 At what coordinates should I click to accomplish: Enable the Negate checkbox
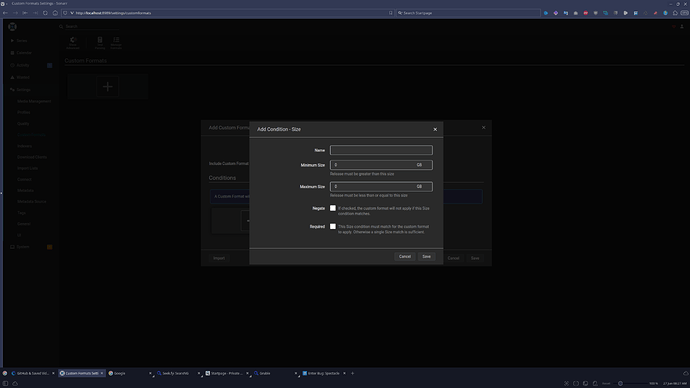point(333,208)
